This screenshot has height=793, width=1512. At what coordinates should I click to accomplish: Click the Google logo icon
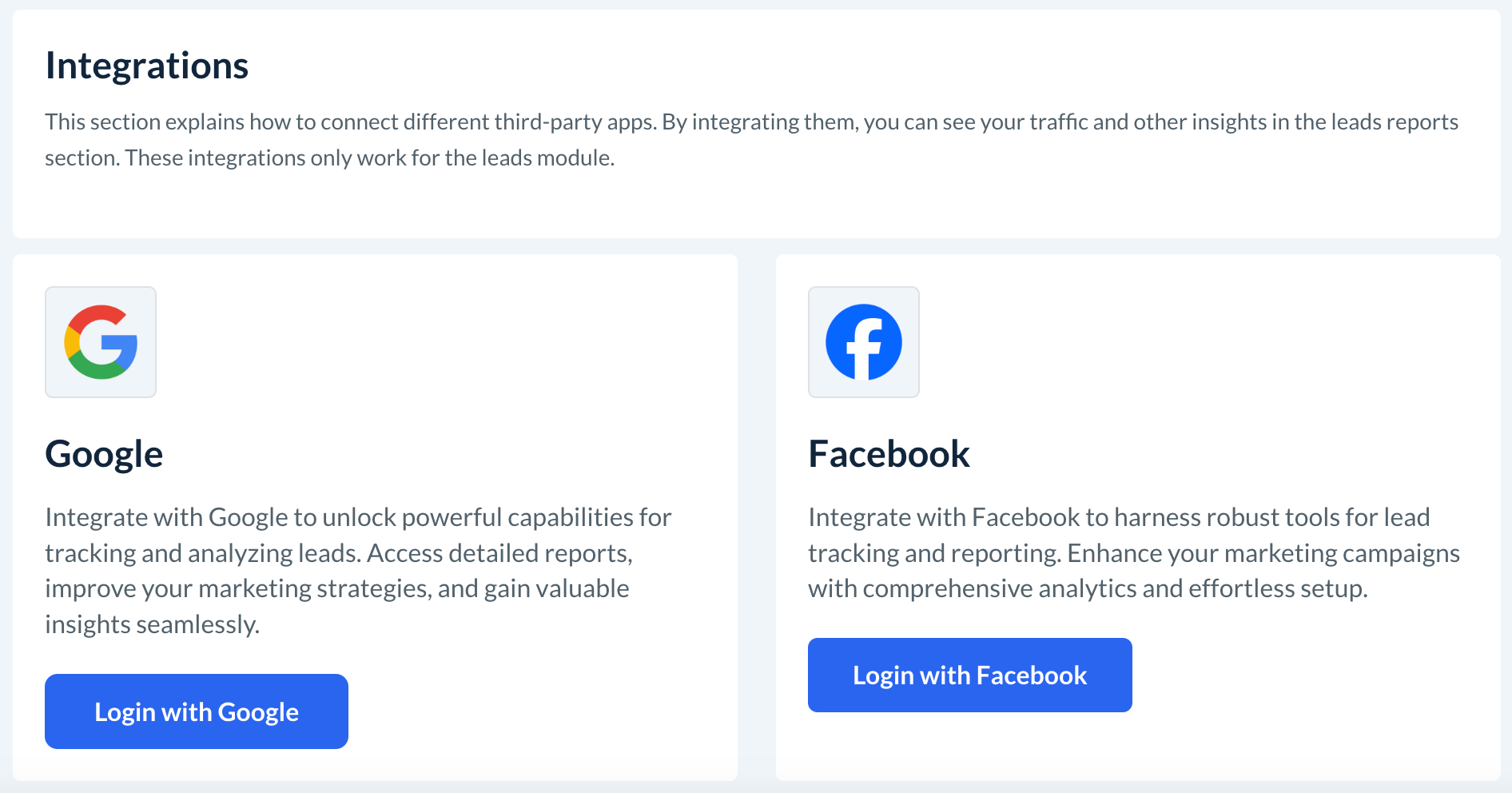[101, 342]
